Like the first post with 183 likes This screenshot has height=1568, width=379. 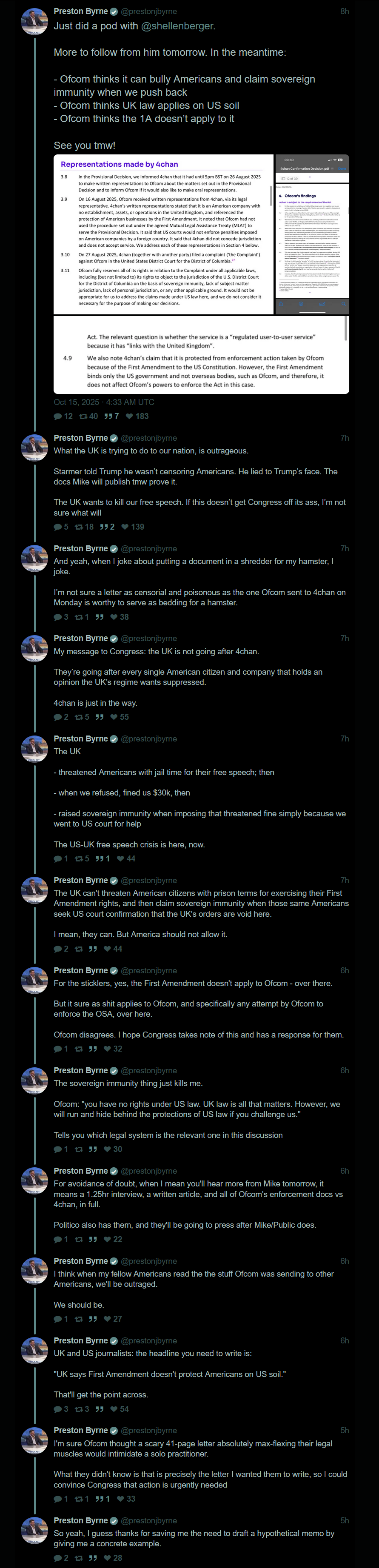tap(130, 416)
